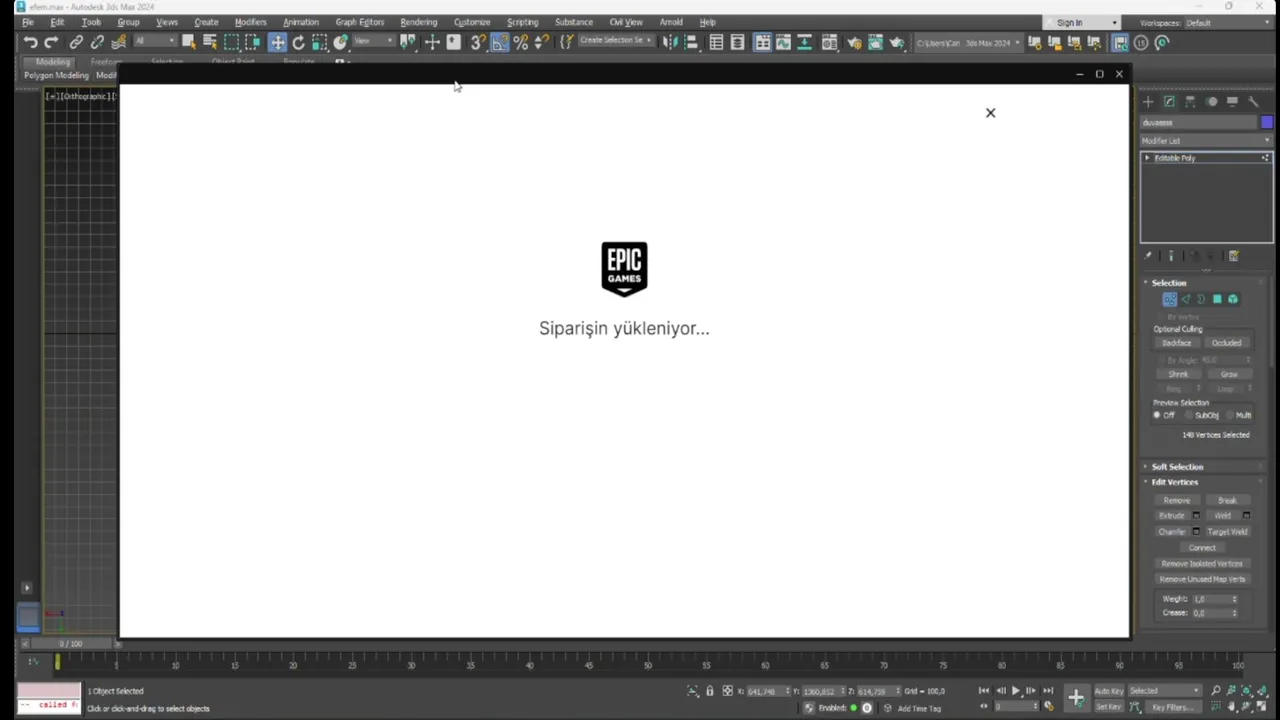
Task: Select the Off preview selection radio
Action: (x=1157, y=415)
